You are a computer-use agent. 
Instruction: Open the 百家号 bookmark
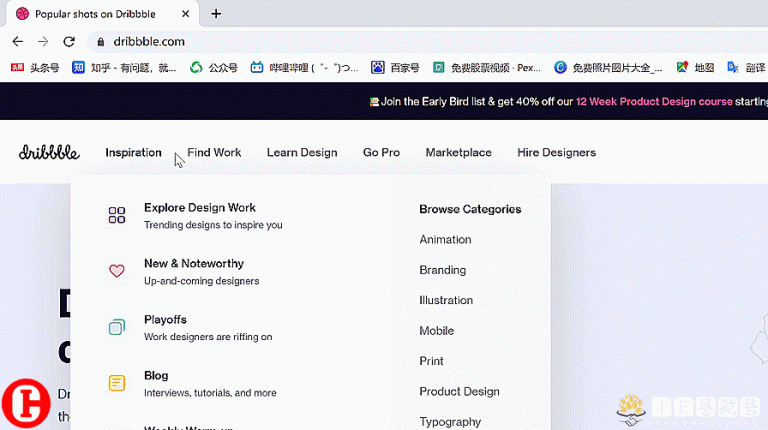pyautogui.click(x=395, y=68)
